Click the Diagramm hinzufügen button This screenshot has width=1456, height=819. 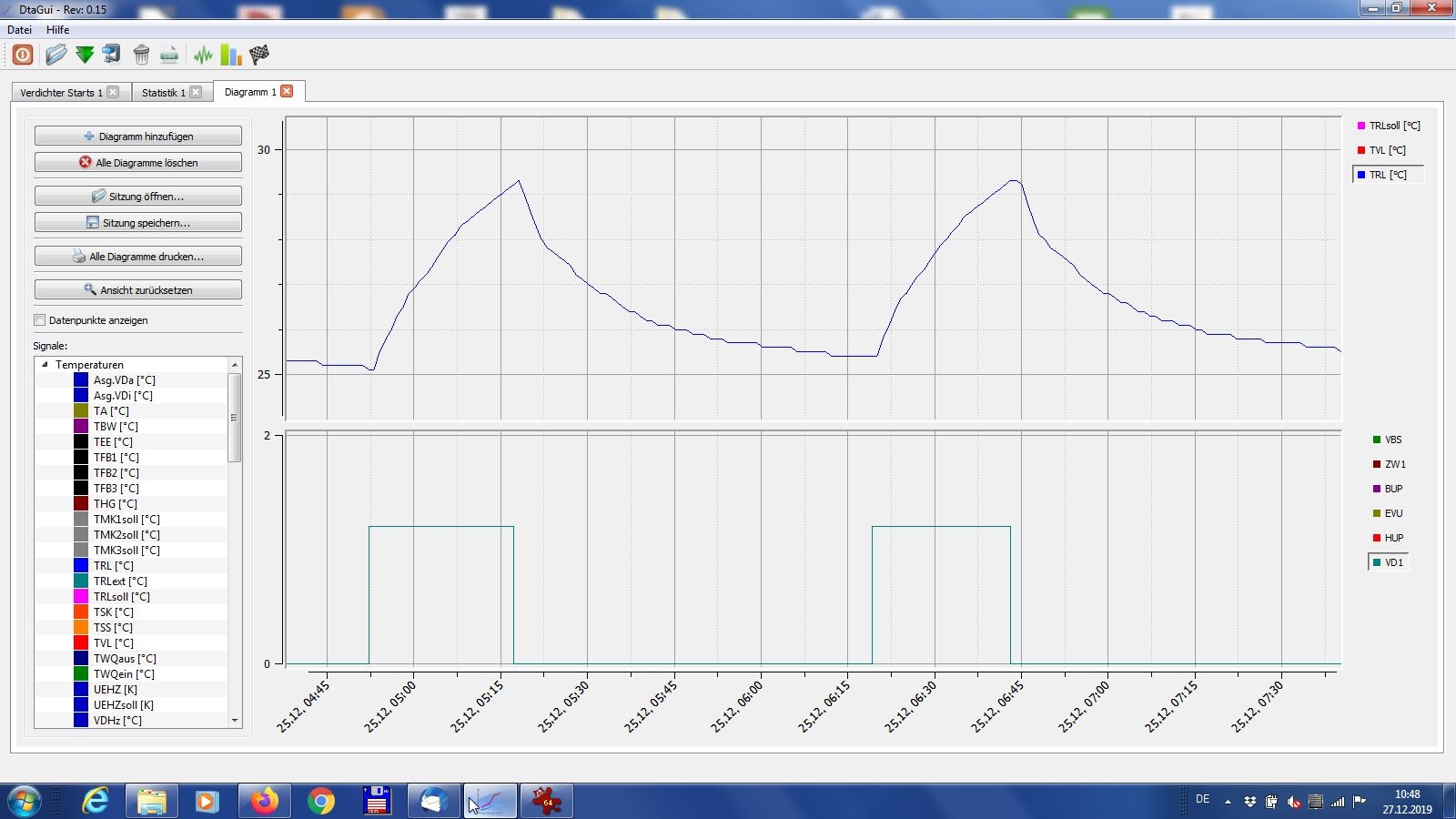coord(138,136)
